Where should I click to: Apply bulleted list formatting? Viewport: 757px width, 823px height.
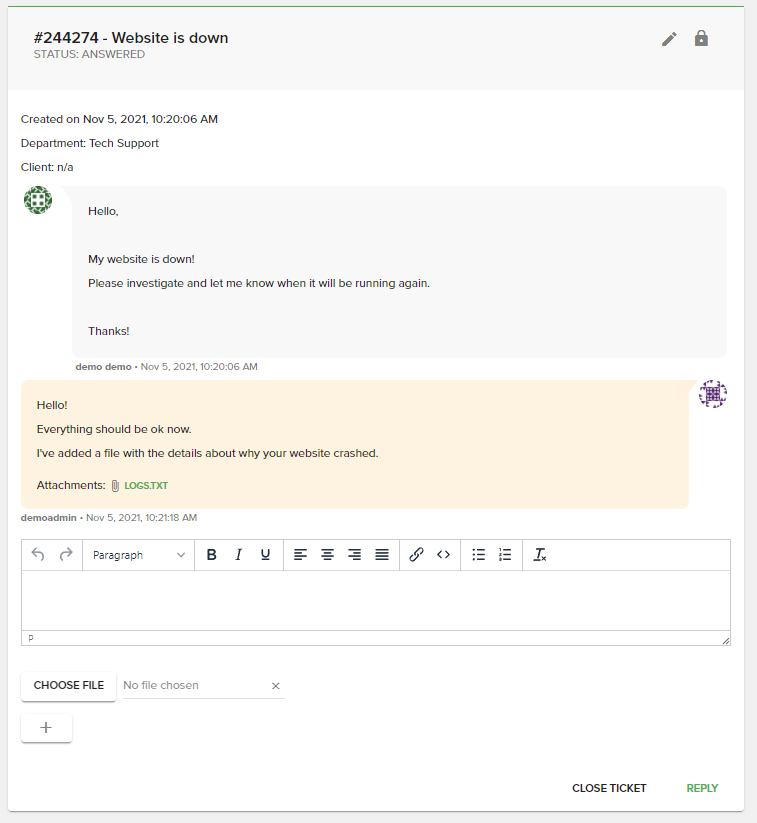478,554
